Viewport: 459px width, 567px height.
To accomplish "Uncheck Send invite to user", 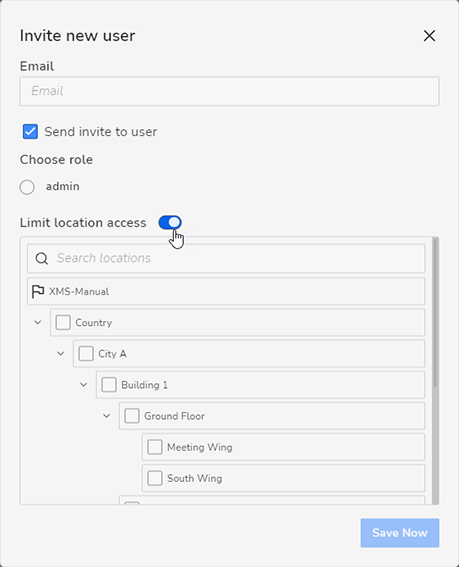I will coord(30,132).
